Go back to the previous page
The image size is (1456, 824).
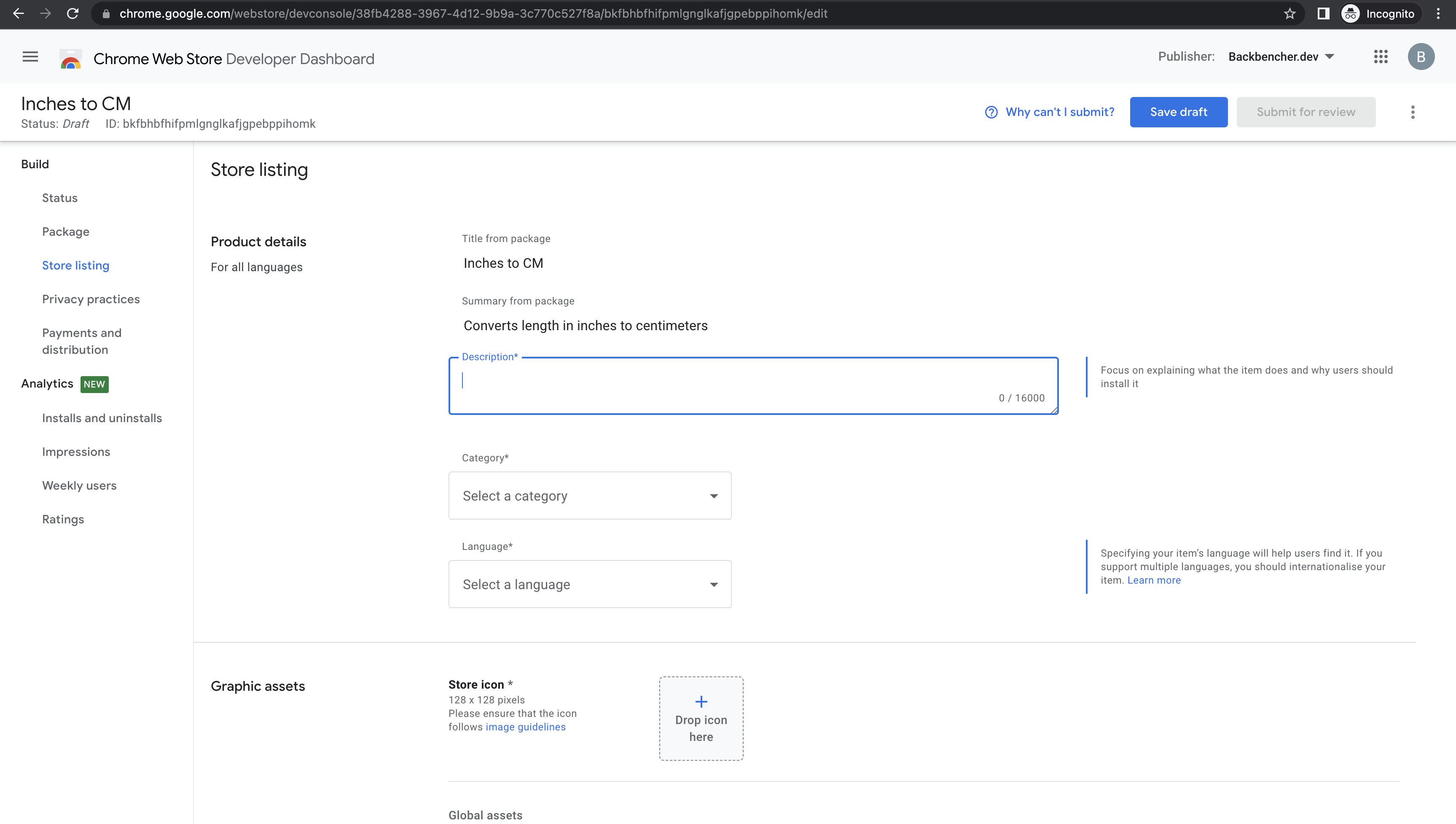pos(19,13)
